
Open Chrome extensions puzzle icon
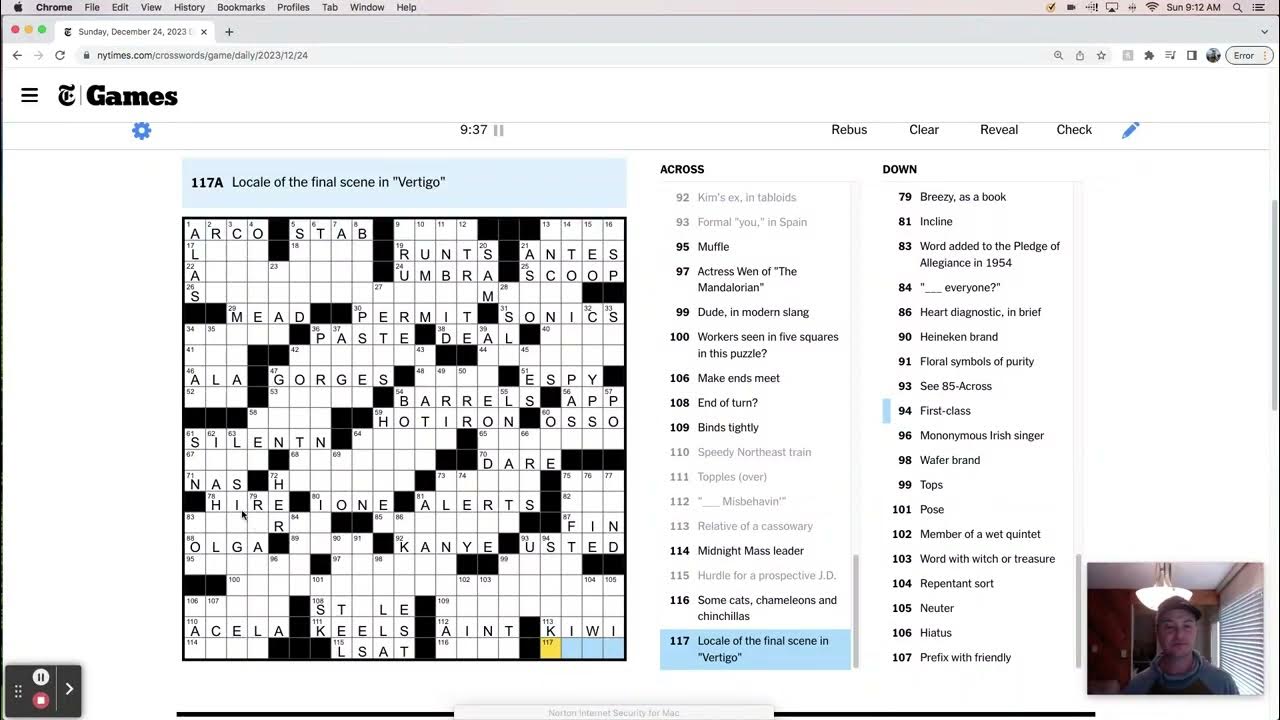click(x=1149, y=55)
